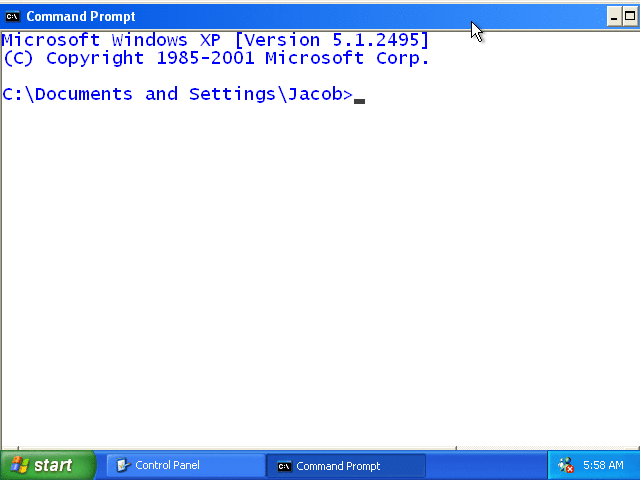This screenshot has width=640, height=480.
Task: Click the Command Prompt title text
Action: pyautogui.click(x=80, y=16)
